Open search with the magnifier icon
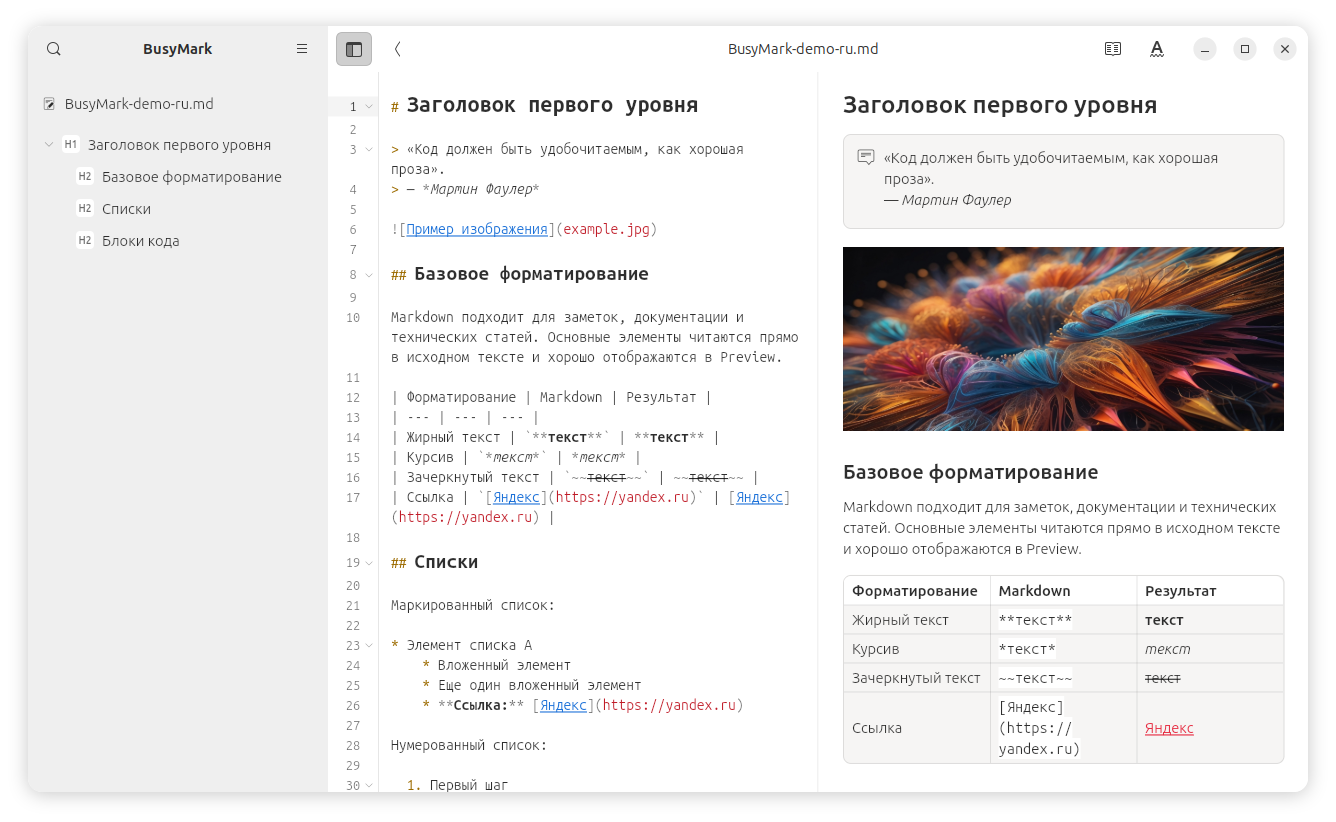This screenshot has height=822, width=1336. [54, 49]
